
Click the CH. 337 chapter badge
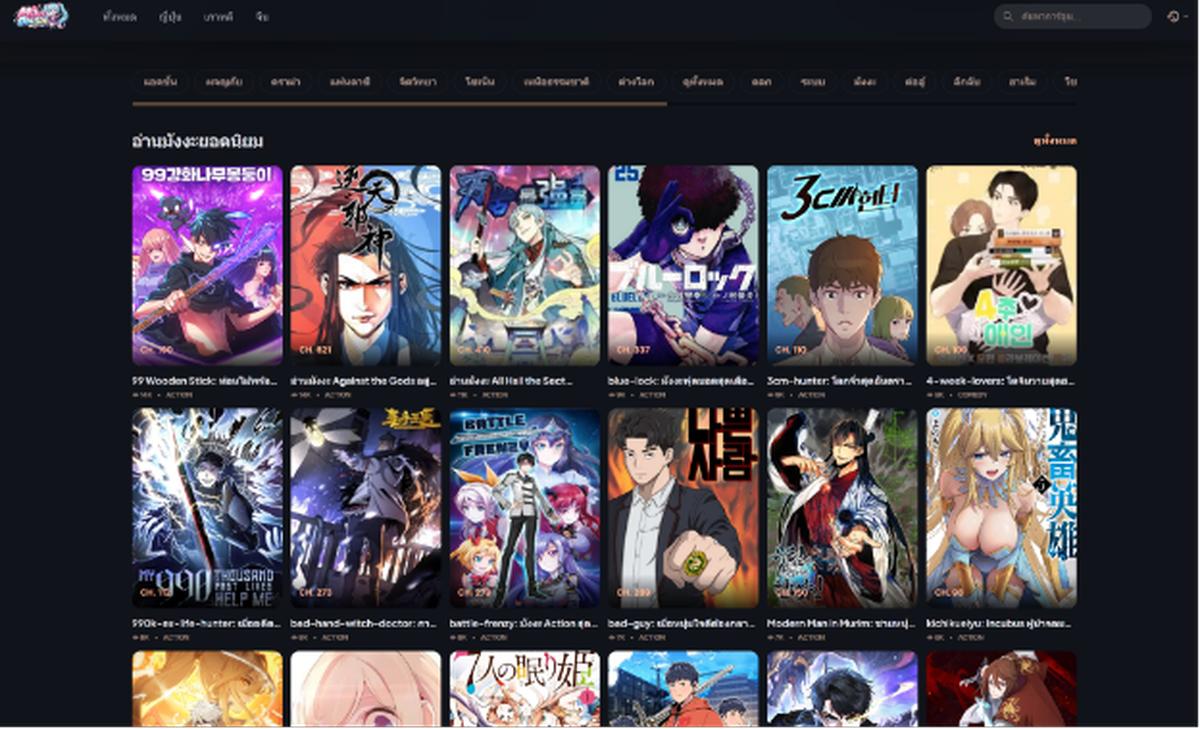pos(633,351)
